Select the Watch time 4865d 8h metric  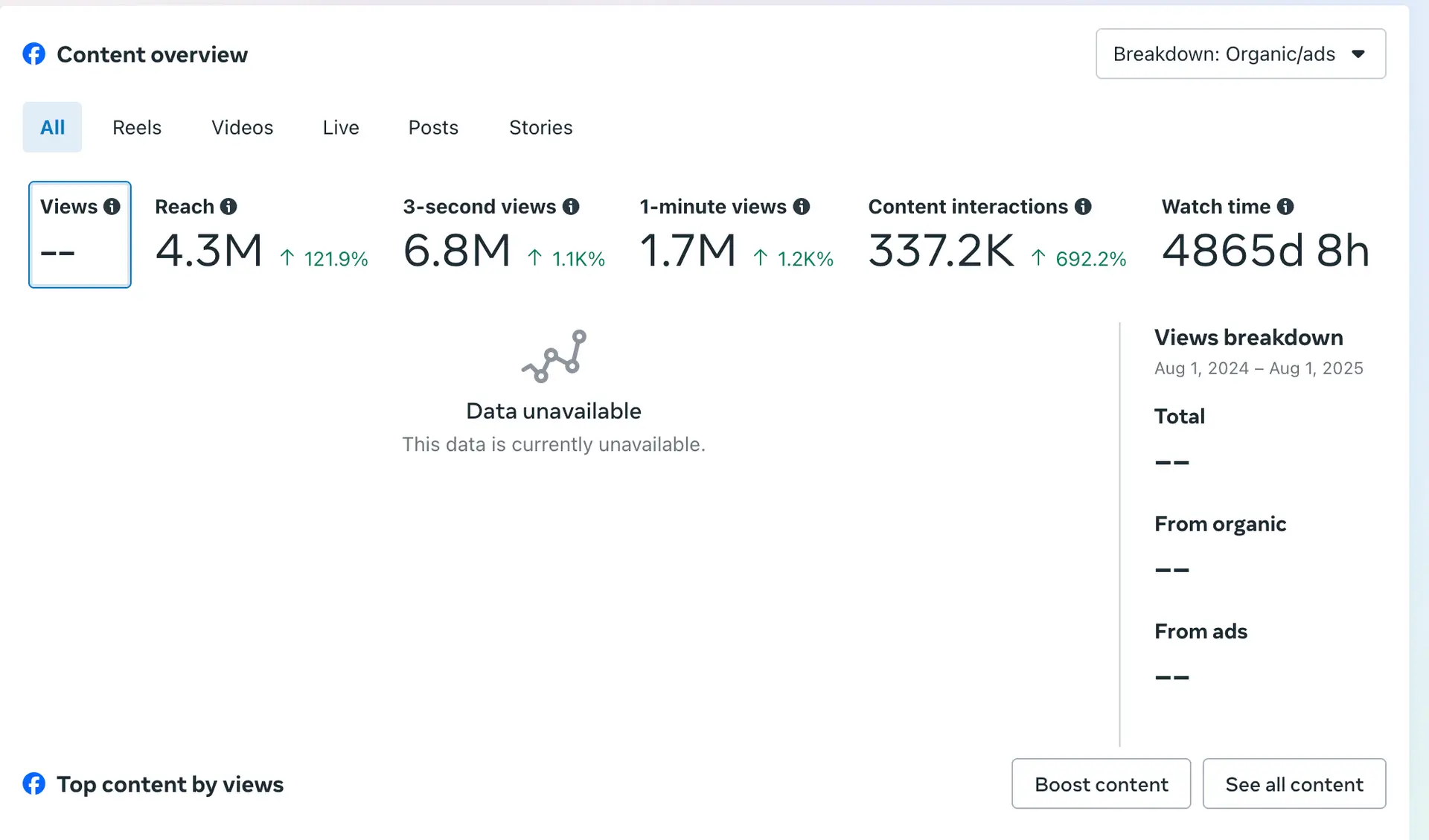click(1265, 234)
